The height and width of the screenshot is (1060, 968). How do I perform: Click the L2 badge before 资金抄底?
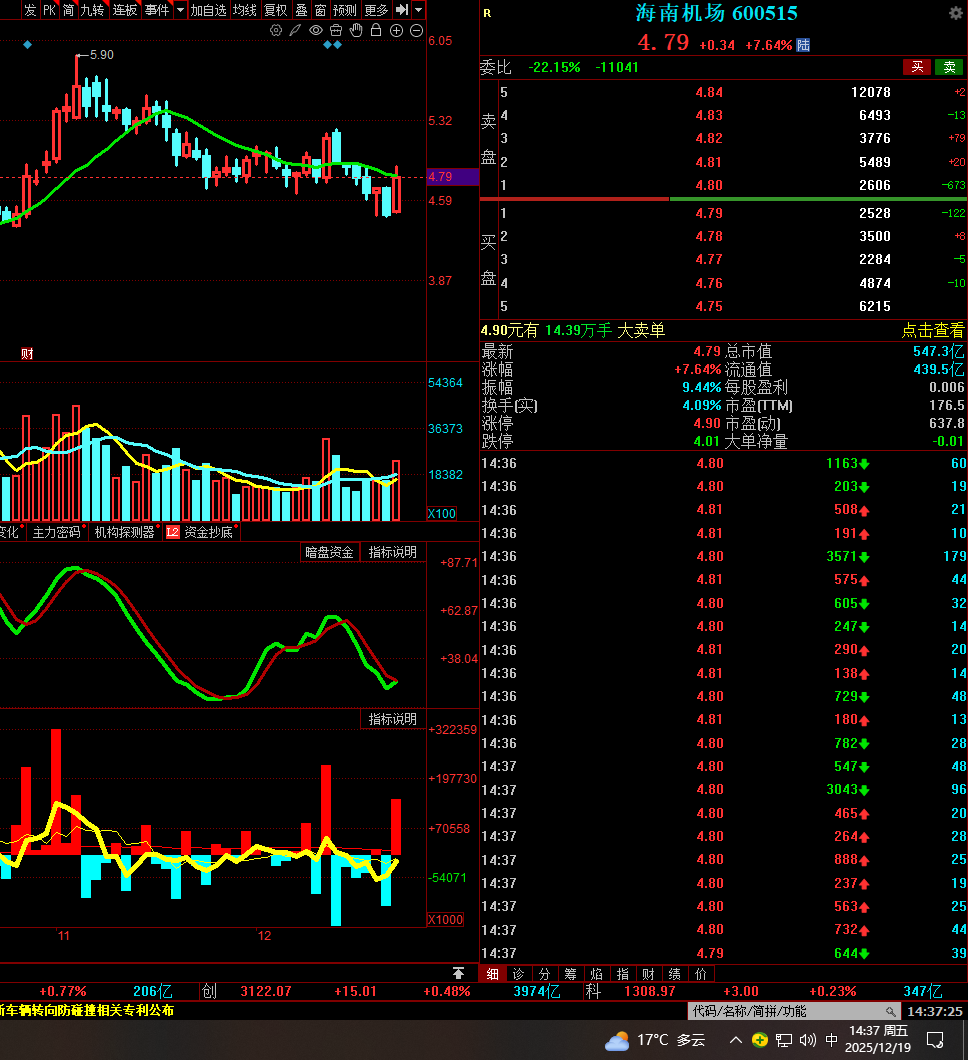(172, 533)
